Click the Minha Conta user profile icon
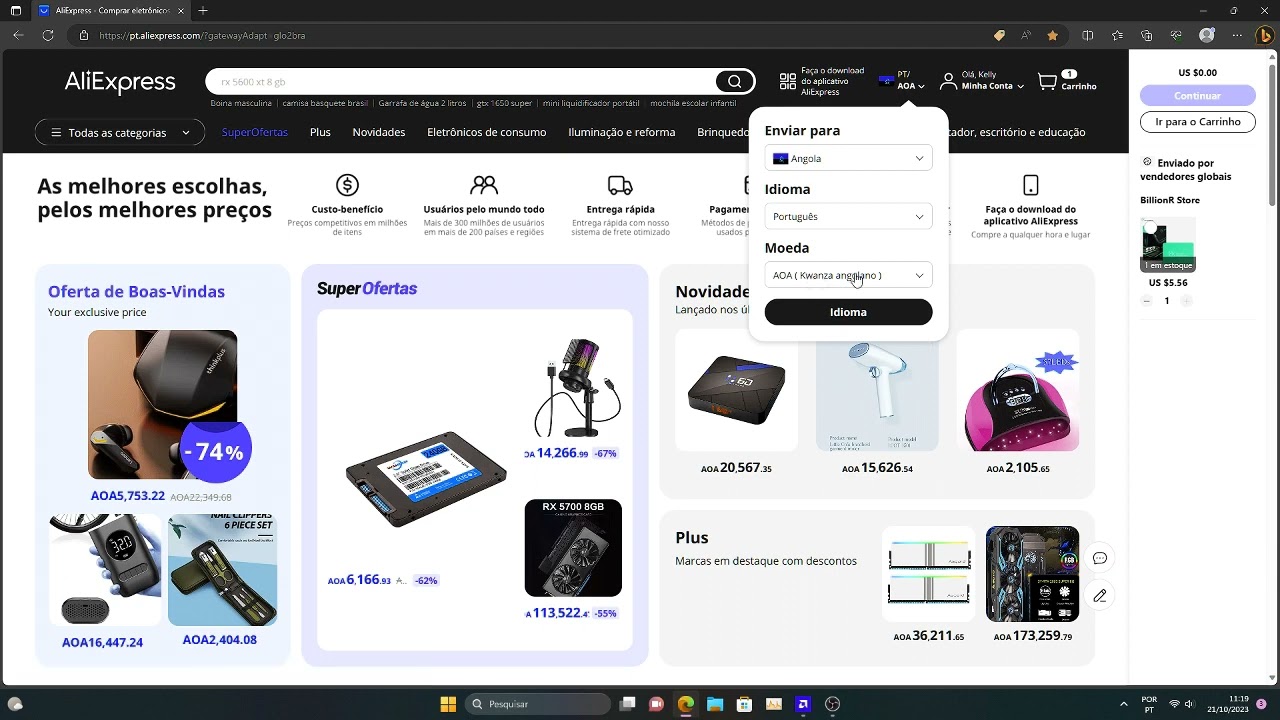 pos(948,82)
